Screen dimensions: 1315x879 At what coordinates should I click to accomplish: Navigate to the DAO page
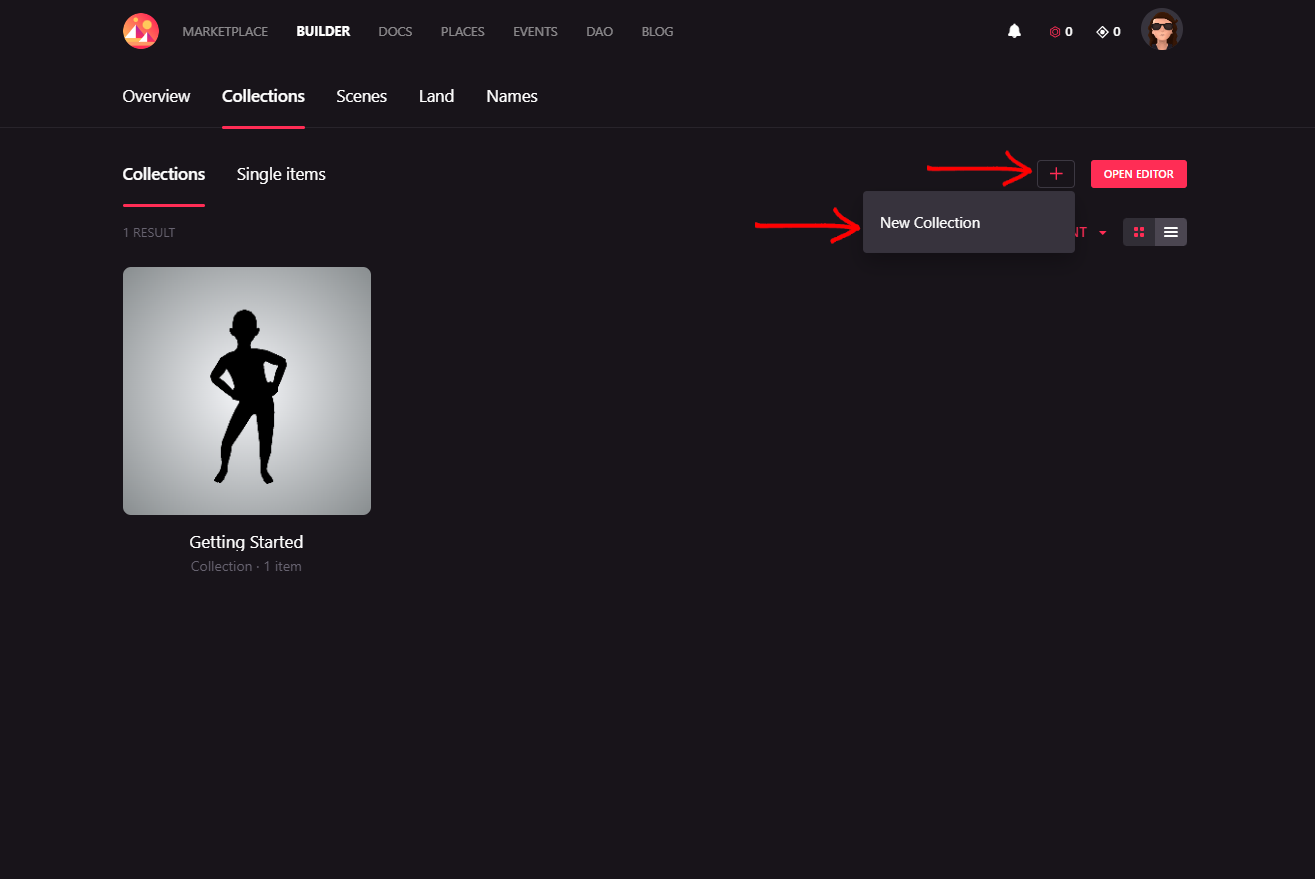pos(599,32)
